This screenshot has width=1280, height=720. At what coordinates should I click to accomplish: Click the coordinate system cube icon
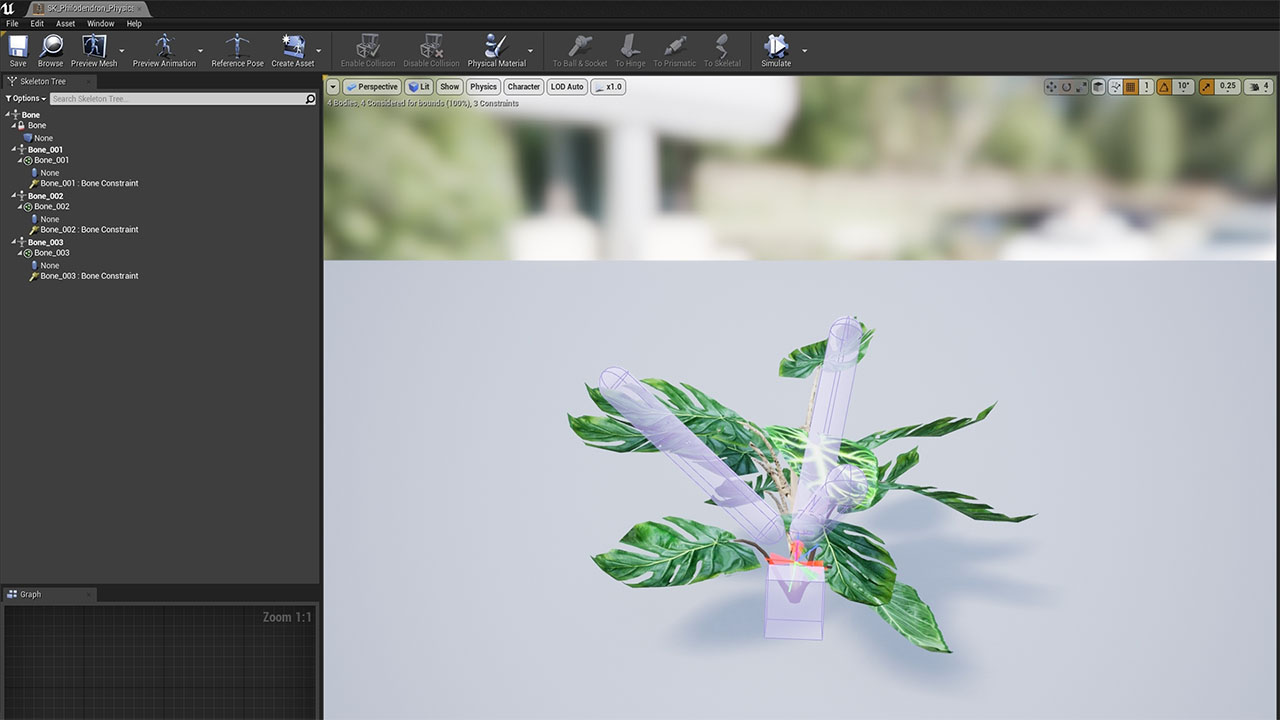tap(1098, 87)
